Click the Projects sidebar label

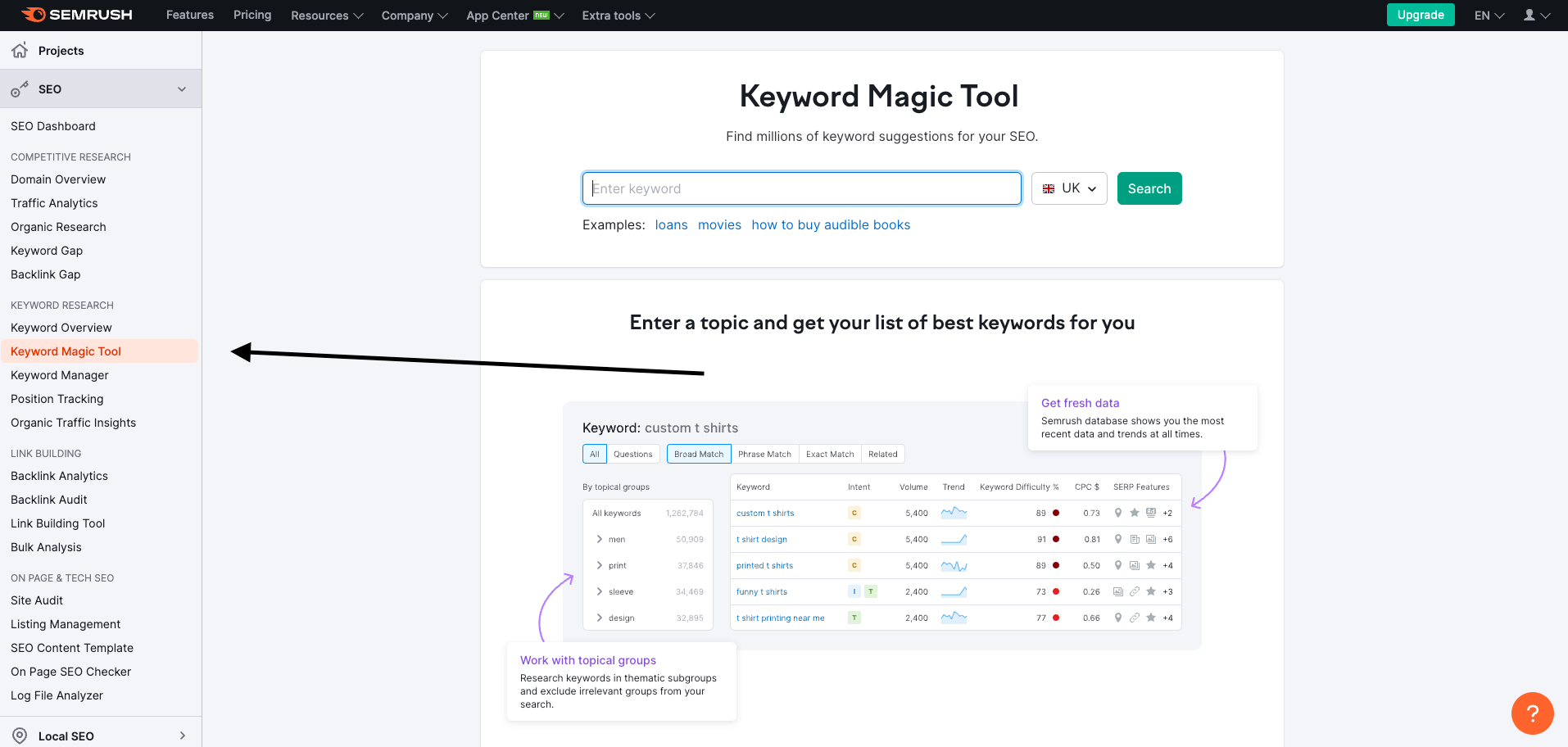tap(61, 51)
